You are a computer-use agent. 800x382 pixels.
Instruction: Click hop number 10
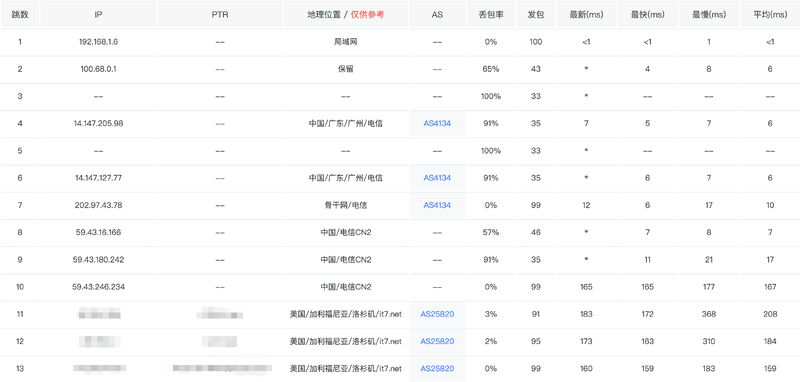(x=20, y=287)
